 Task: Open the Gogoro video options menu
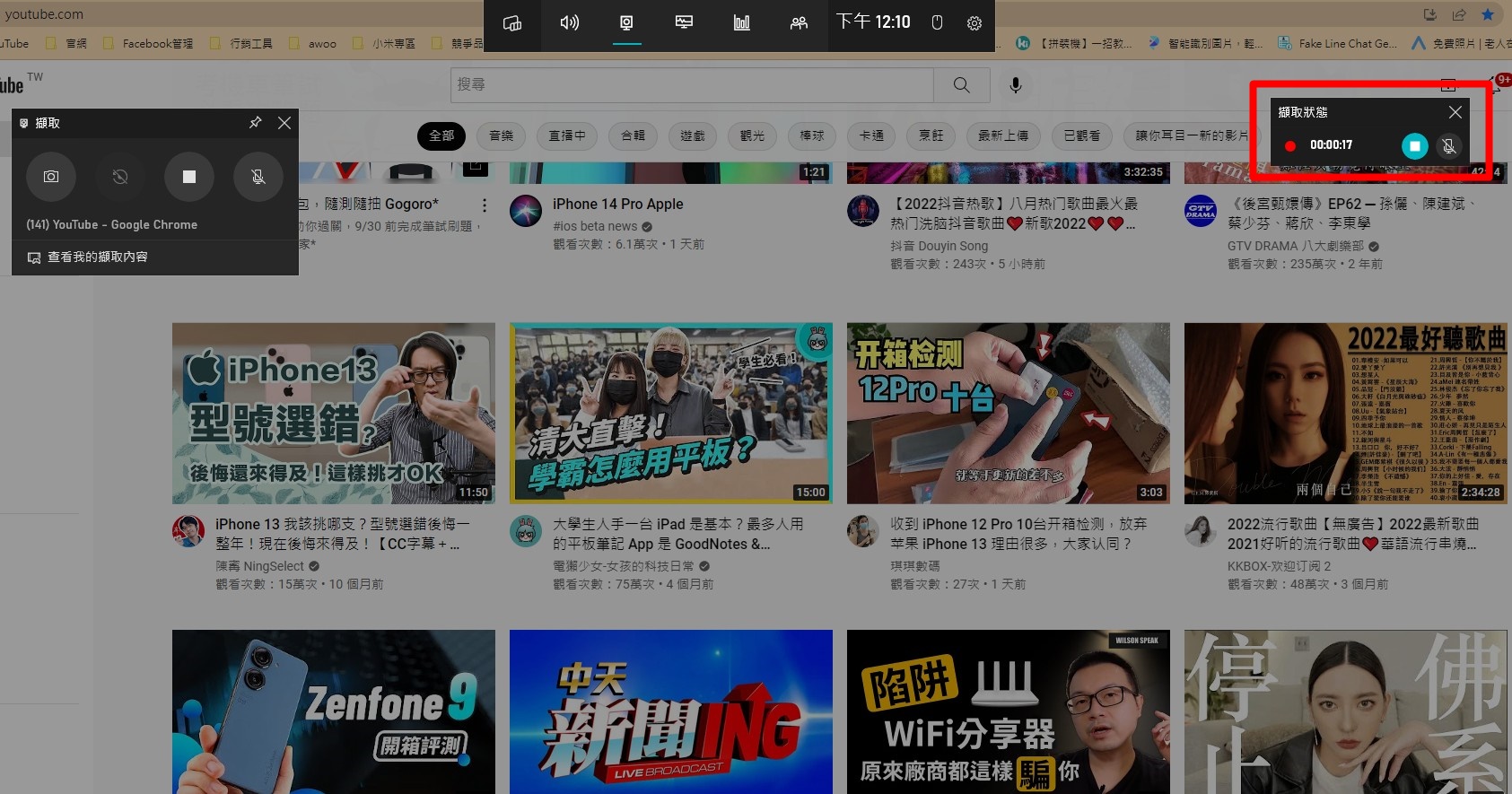[x=485, y=205]
